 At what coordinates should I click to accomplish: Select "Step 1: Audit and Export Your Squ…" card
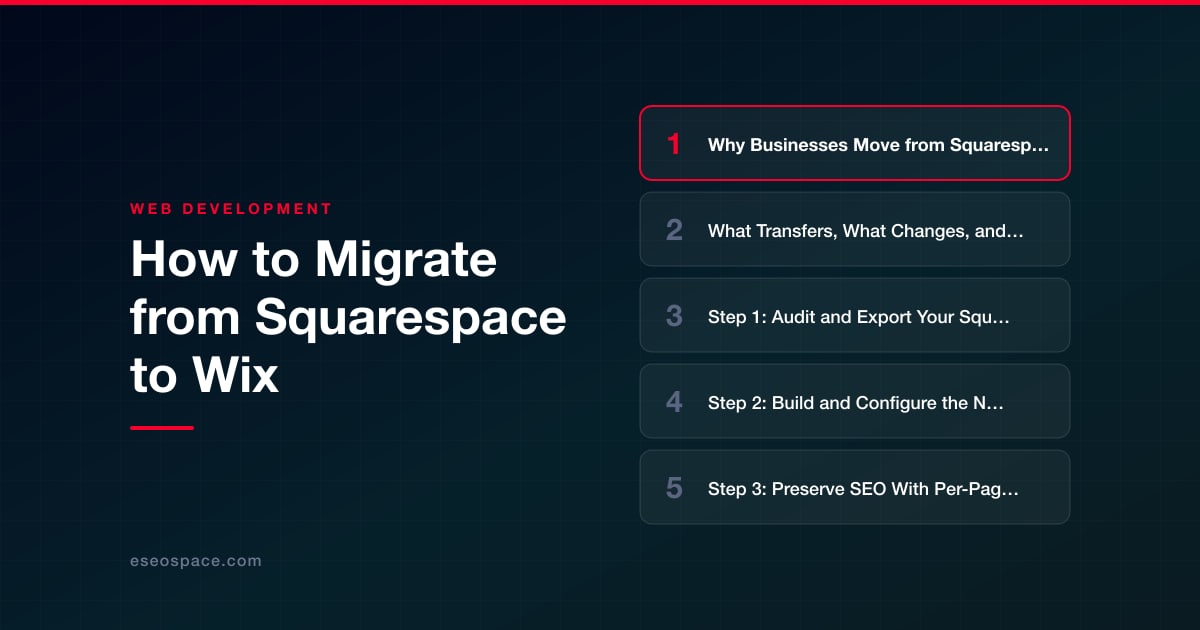855,315
